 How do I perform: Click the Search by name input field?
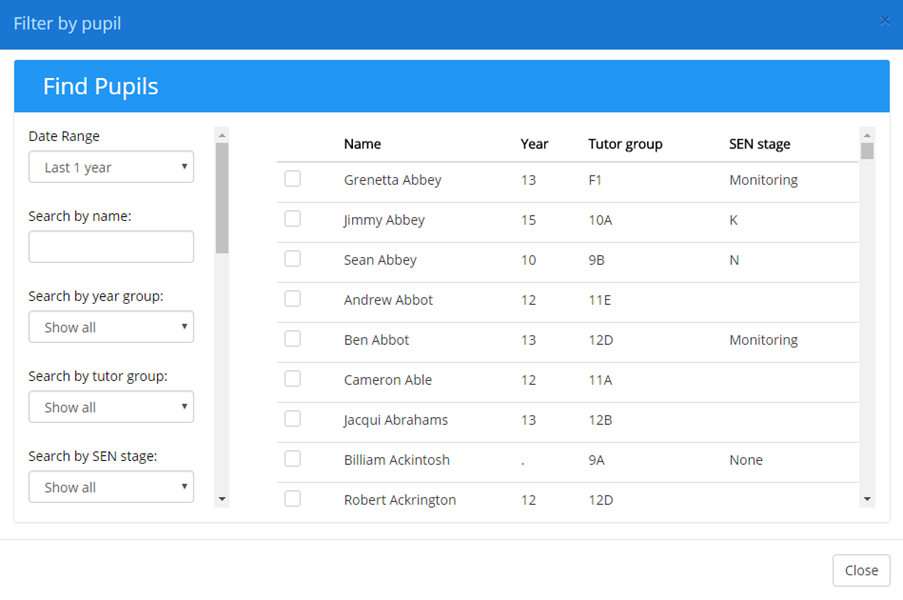(x=111, y=246)
